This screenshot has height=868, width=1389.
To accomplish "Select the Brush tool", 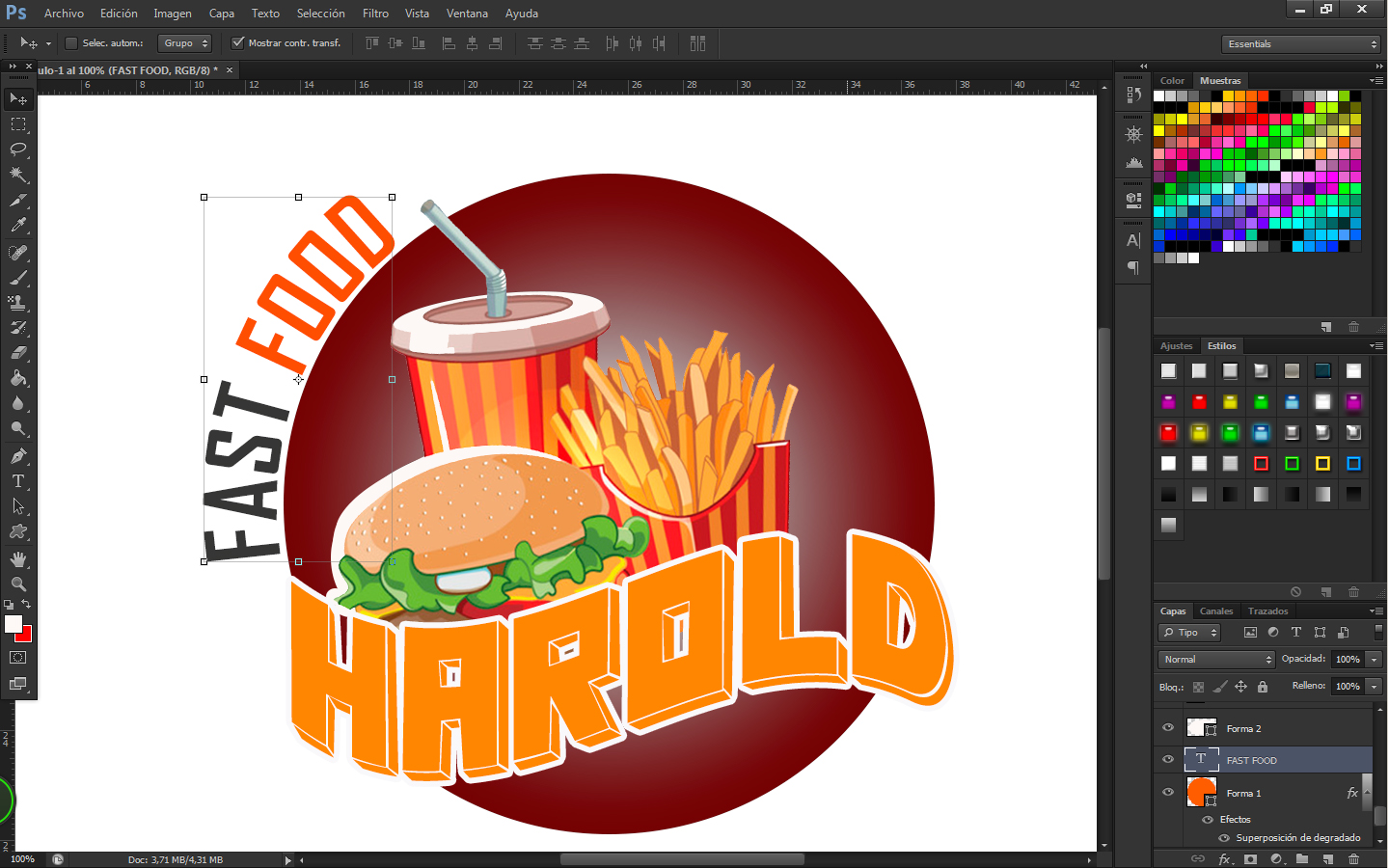I will coord(18,278).
